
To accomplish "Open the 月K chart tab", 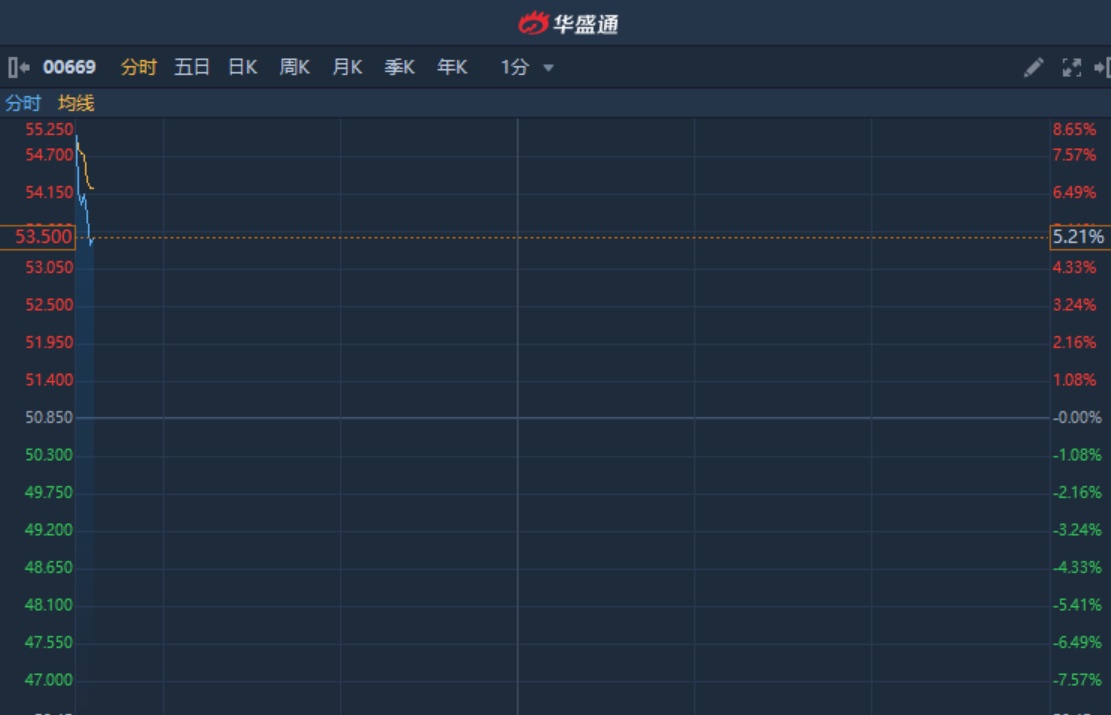I will click(x=347, y=67).
